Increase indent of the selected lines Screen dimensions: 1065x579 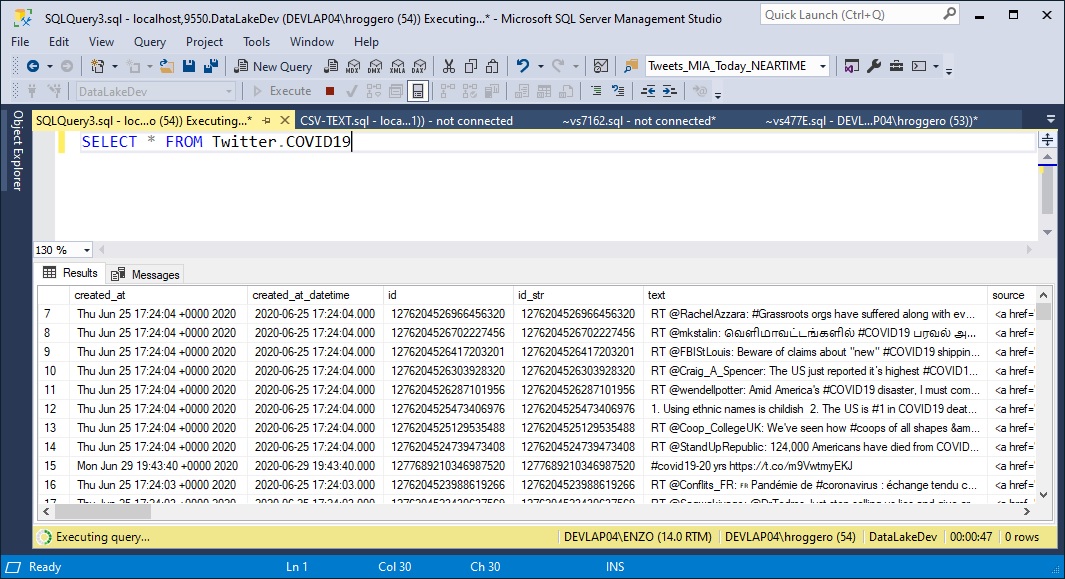point(670,91)
